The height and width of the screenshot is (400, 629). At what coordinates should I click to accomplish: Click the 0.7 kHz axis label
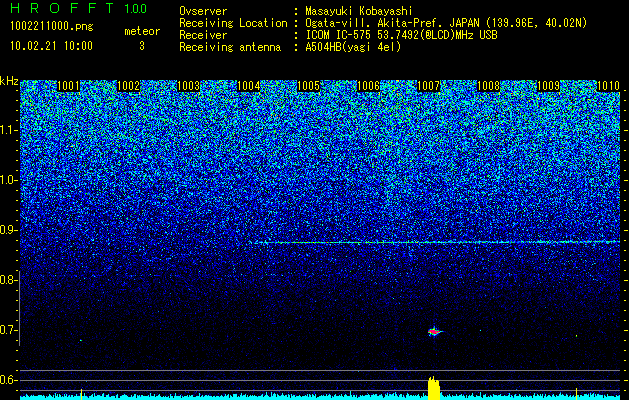(8, 330)
